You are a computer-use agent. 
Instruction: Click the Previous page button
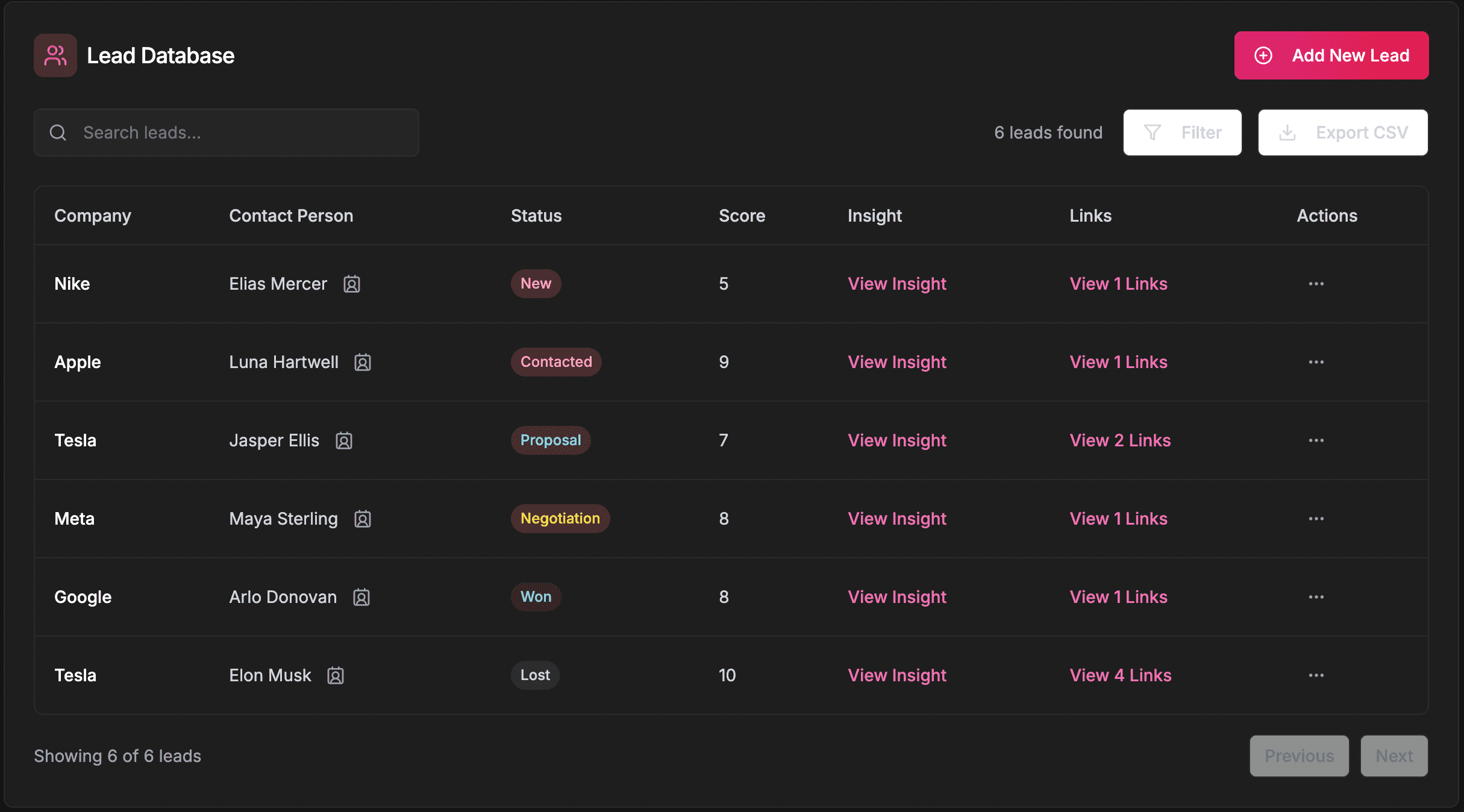tap(1300, 756)
